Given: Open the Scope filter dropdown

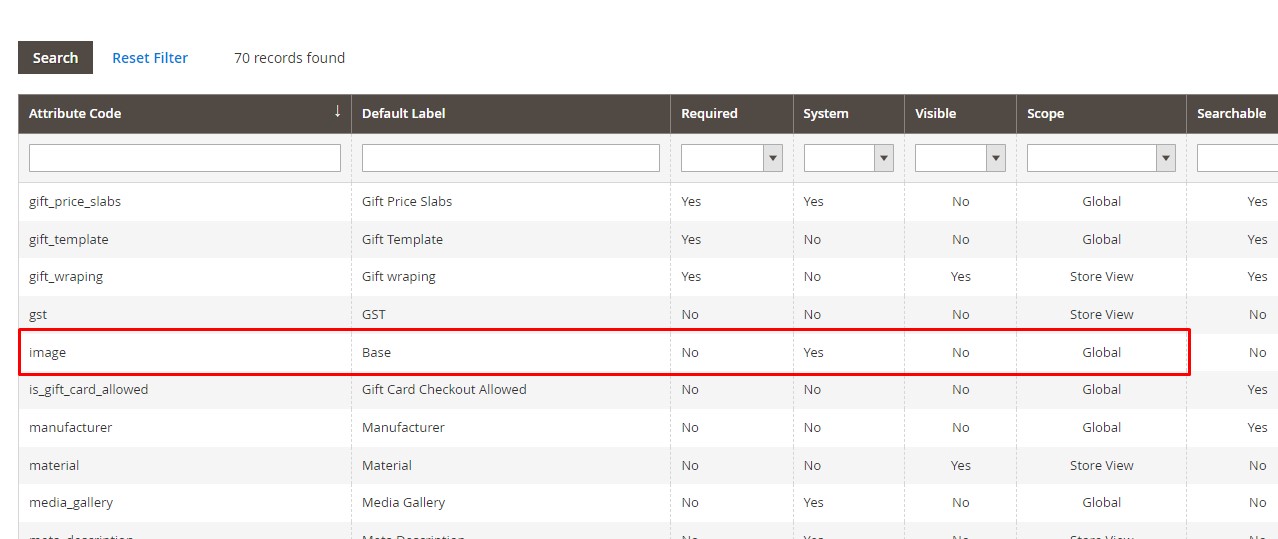Looking at the screenshot, I should coord(1101,158).
